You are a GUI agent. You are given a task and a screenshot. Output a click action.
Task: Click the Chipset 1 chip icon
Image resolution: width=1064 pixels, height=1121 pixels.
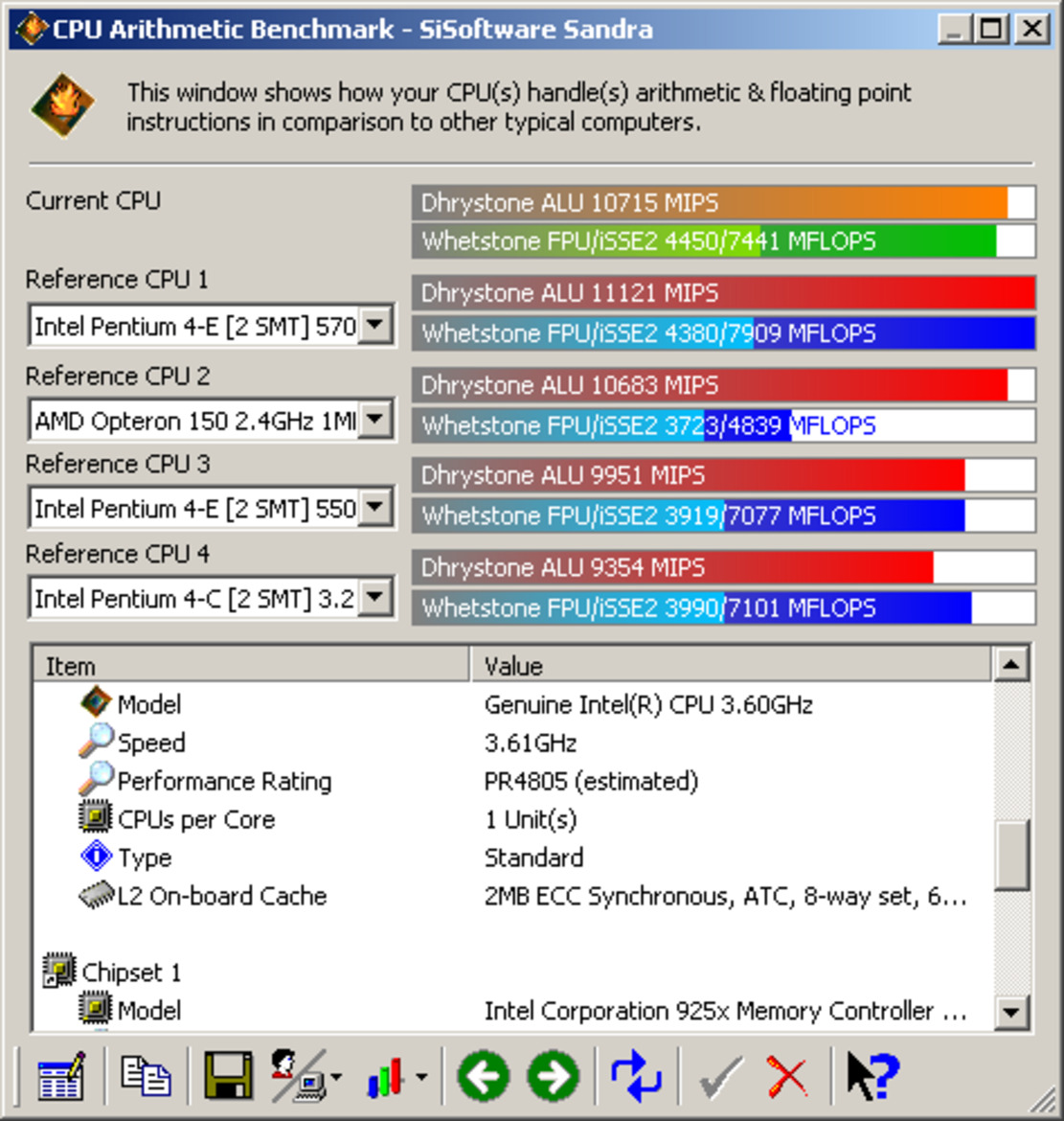click(59, 971)
